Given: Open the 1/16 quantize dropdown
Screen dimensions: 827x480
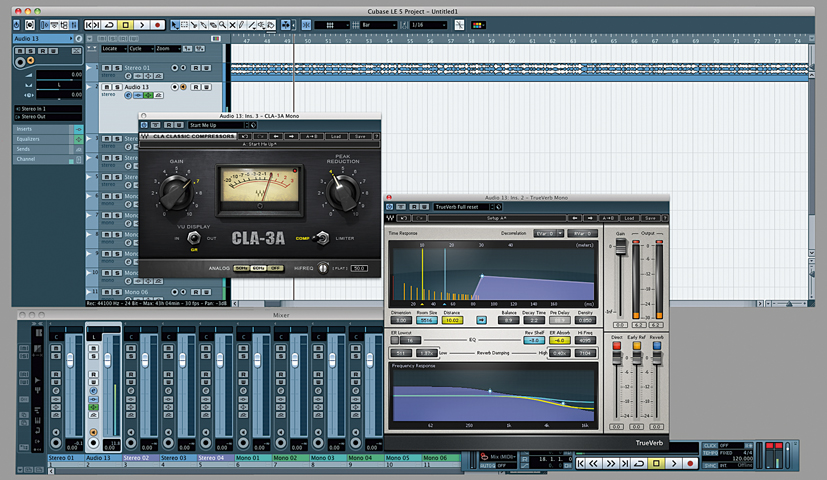Looking at the screenshot, I should (429, 25).
